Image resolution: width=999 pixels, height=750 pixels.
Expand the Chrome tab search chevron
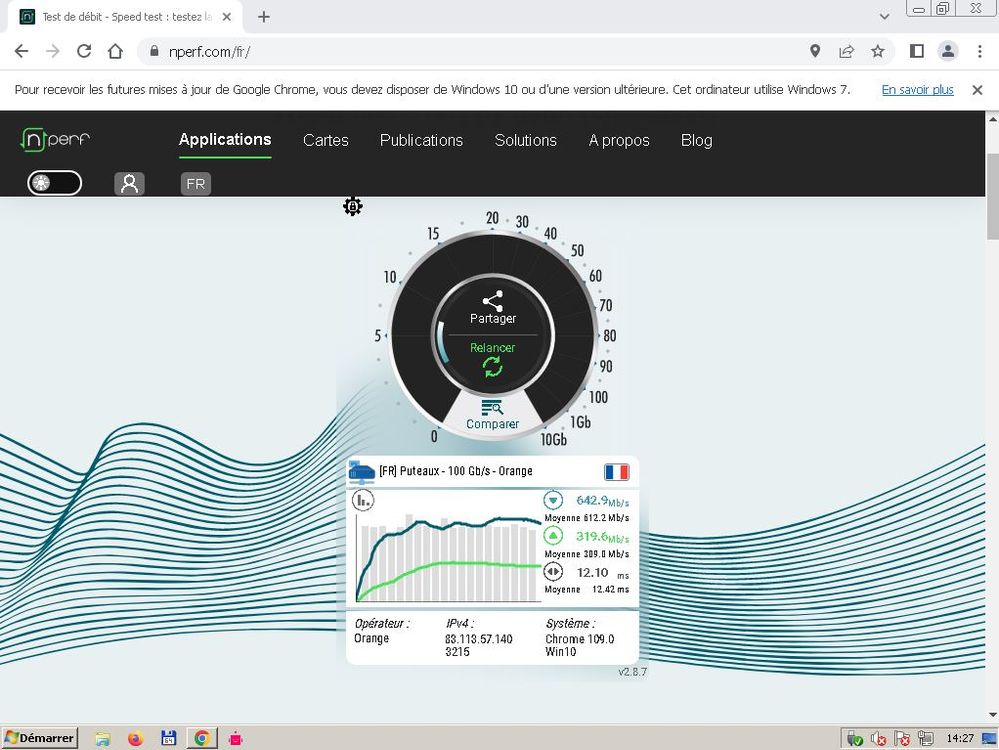[884, 17]
